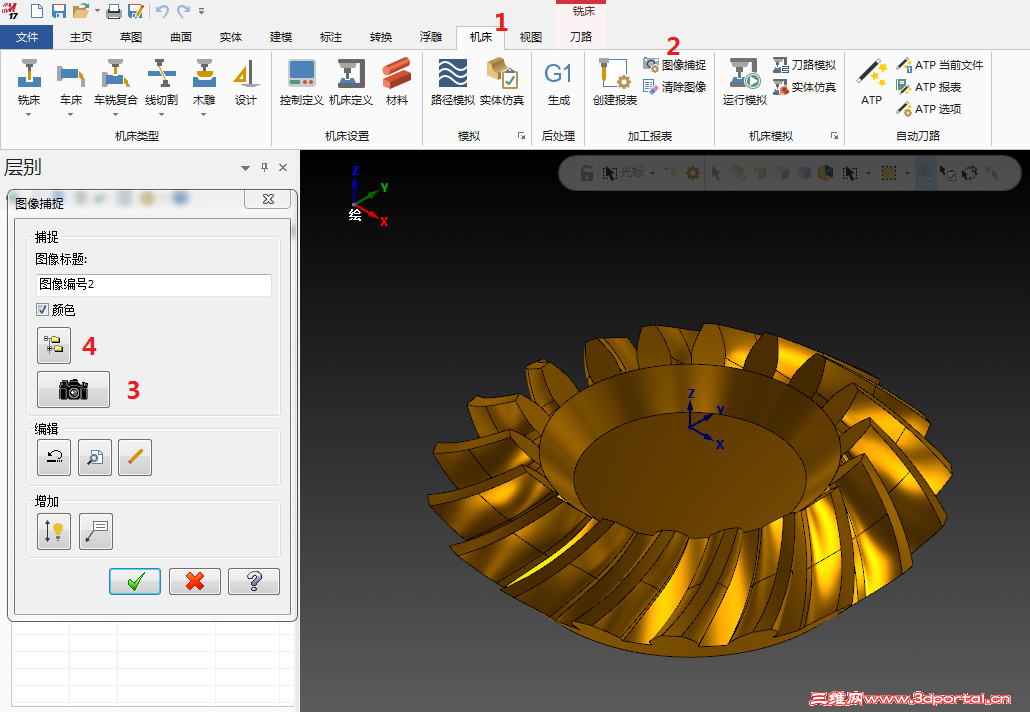Click G1 生成 post-process button
This screenshot has height=712, width=1030.
[558, 82]
